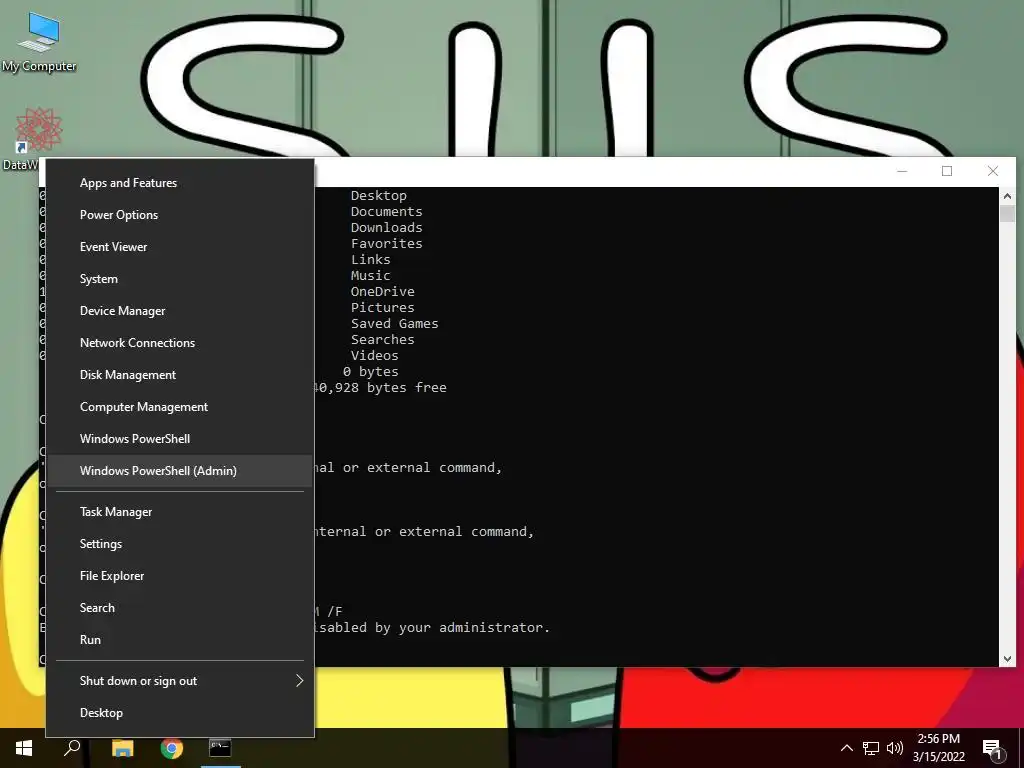Launch Windows PowerShell (Admin)
Screen dimensions: 1024x768
[180, 471]
